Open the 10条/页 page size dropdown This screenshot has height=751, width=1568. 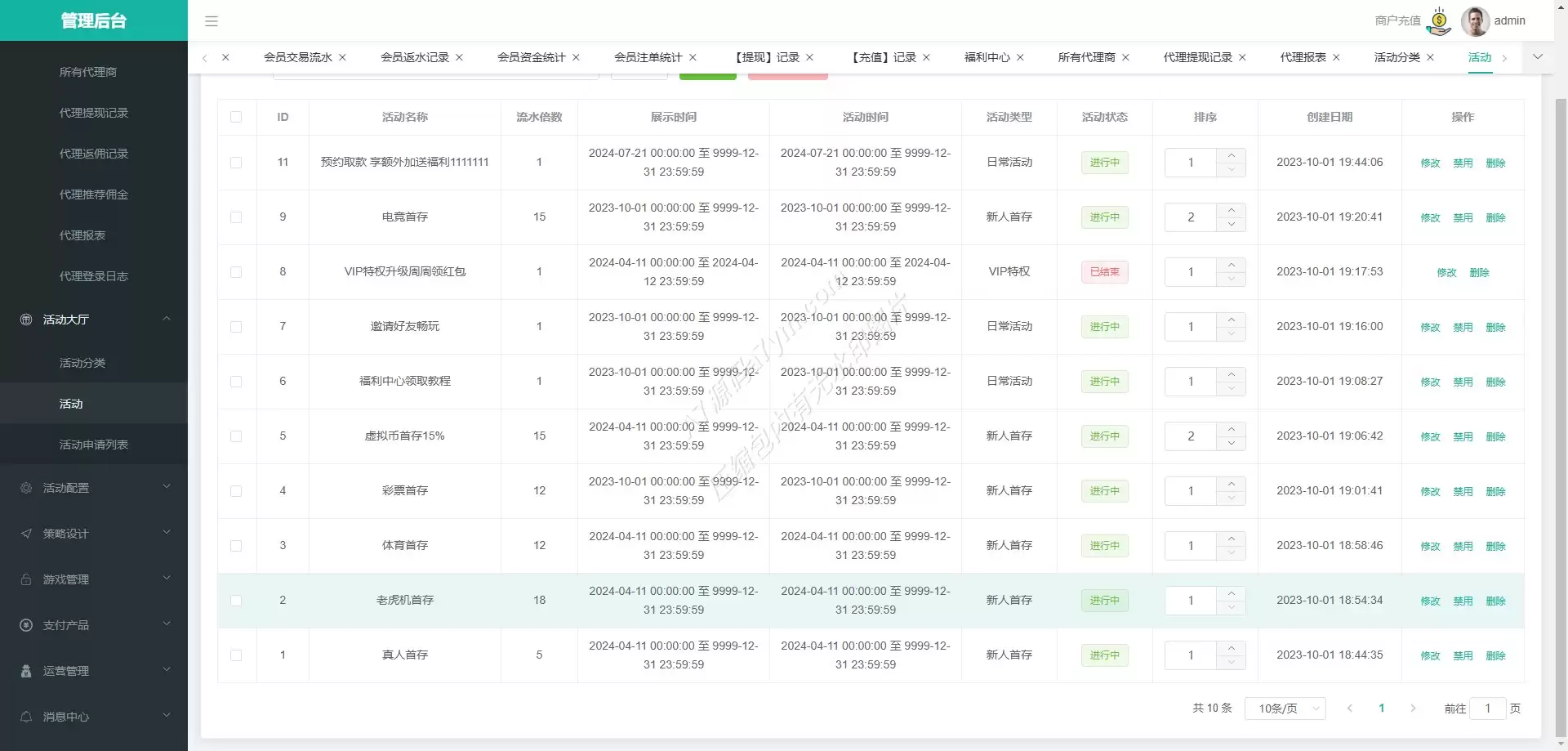[x=1285, y=709]
